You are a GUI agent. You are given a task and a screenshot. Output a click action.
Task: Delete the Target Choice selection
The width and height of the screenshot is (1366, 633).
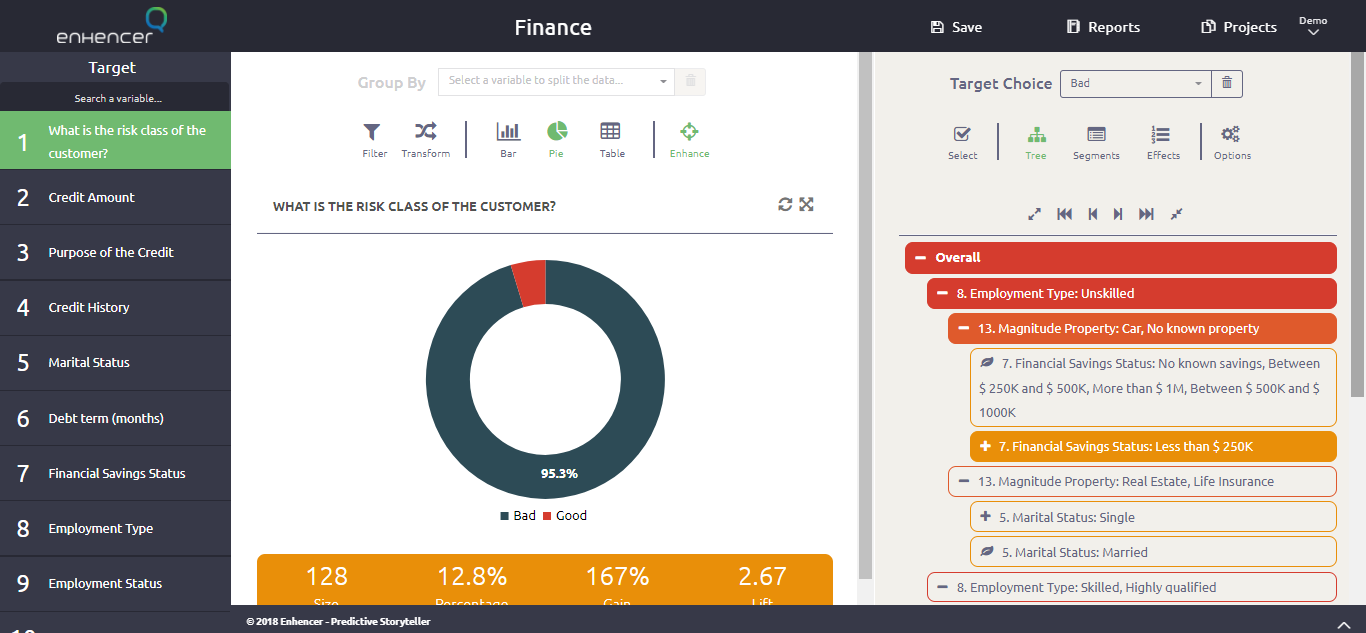tap(1227, 84)
